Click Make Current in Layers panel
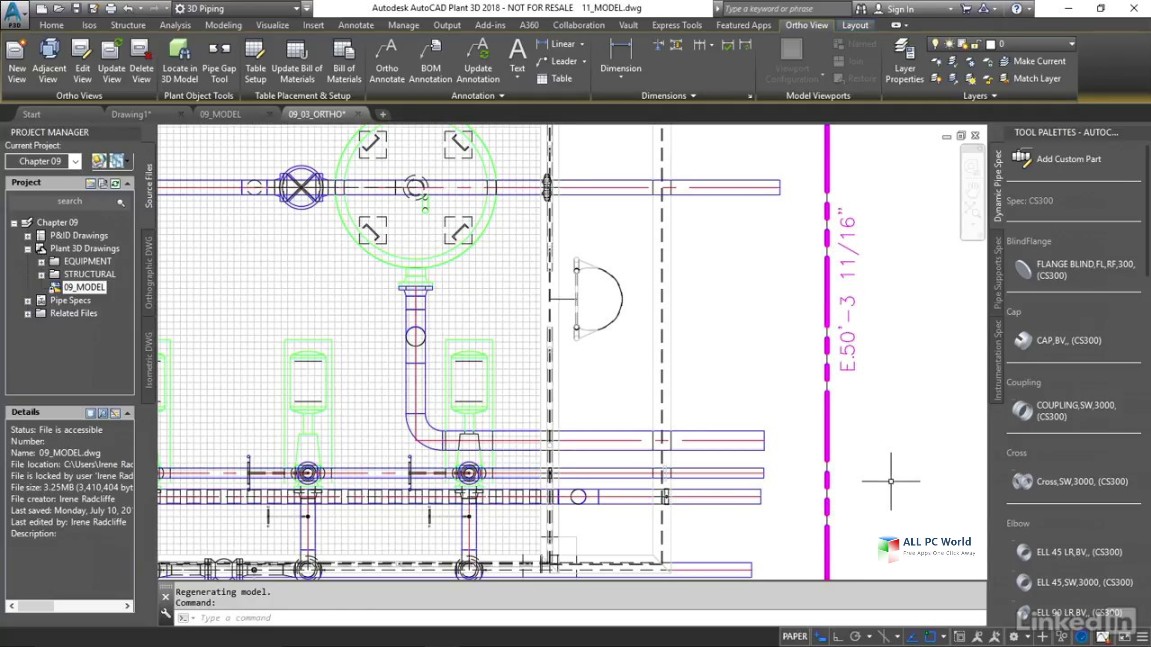Image resolution: width=1151 pixels, height=647 pixels. [x=1030, y=61]
